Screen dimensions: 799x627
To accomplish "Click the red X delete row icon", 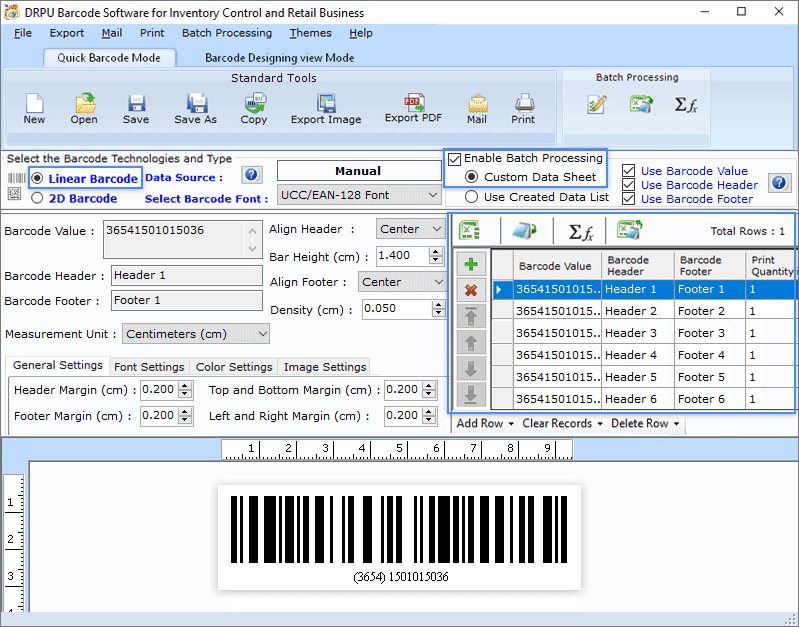I will point(470,290).
